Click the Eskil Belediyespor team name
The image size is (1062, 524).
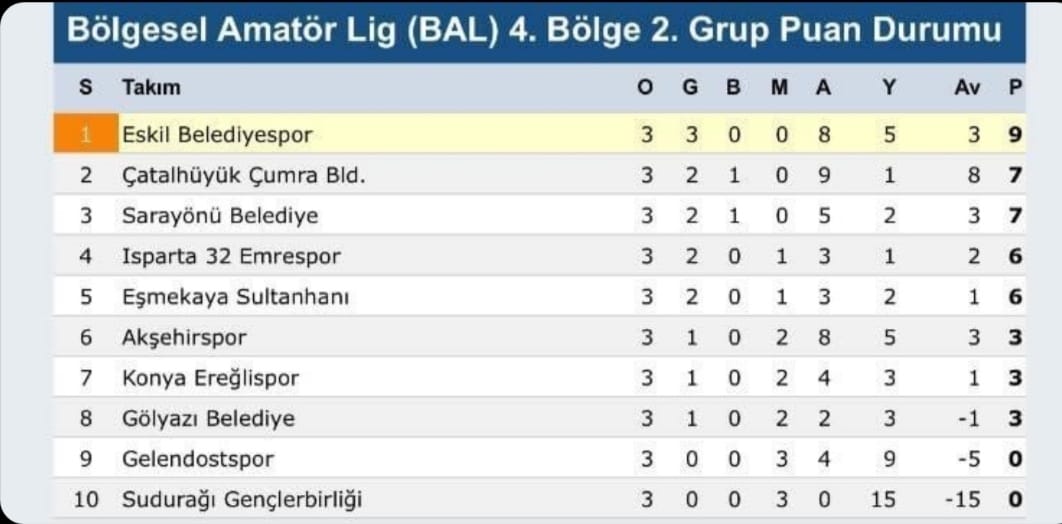pyautogui.click(x=217, y=134)
